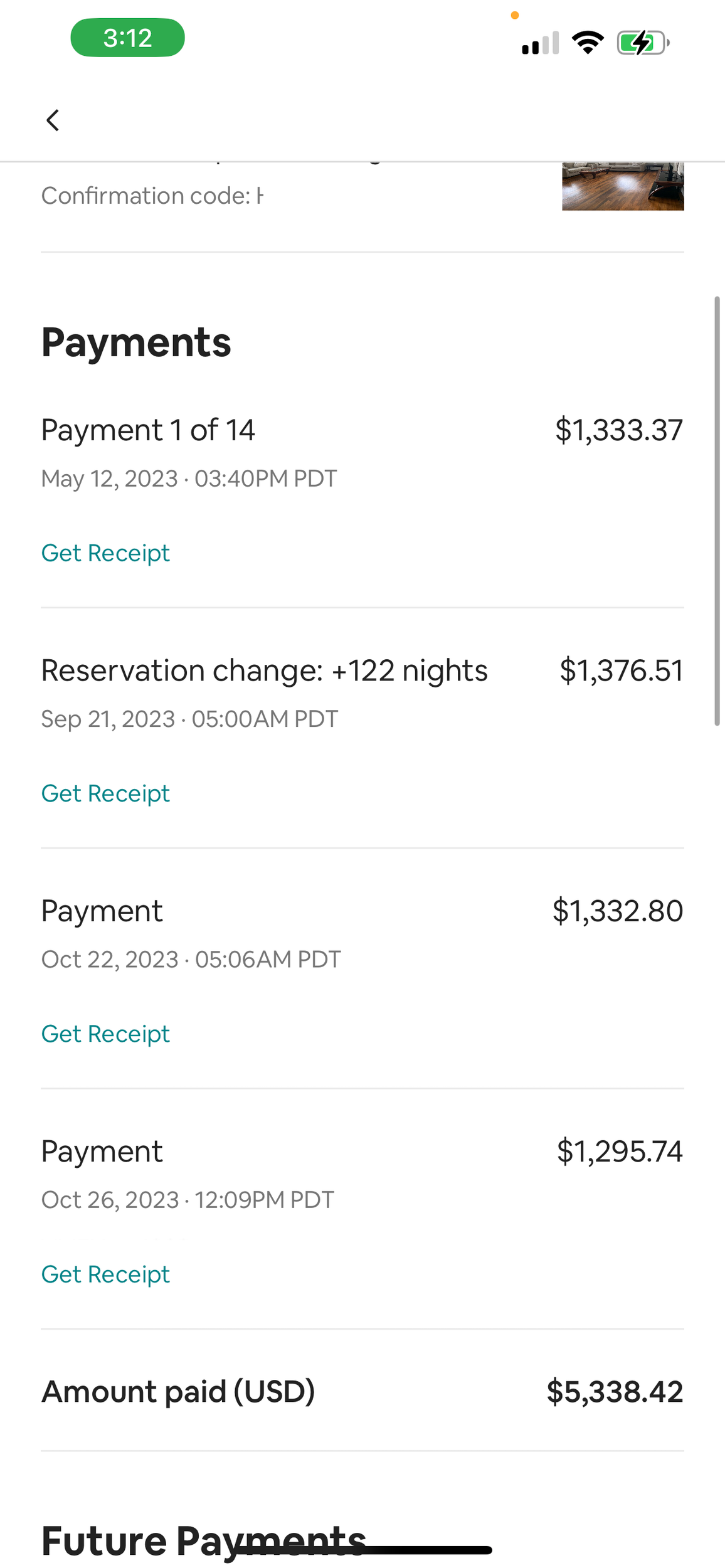The image size is (725, 1568).
Task: Select the Payment 1 of 14 title
Action: coord(148,430)
